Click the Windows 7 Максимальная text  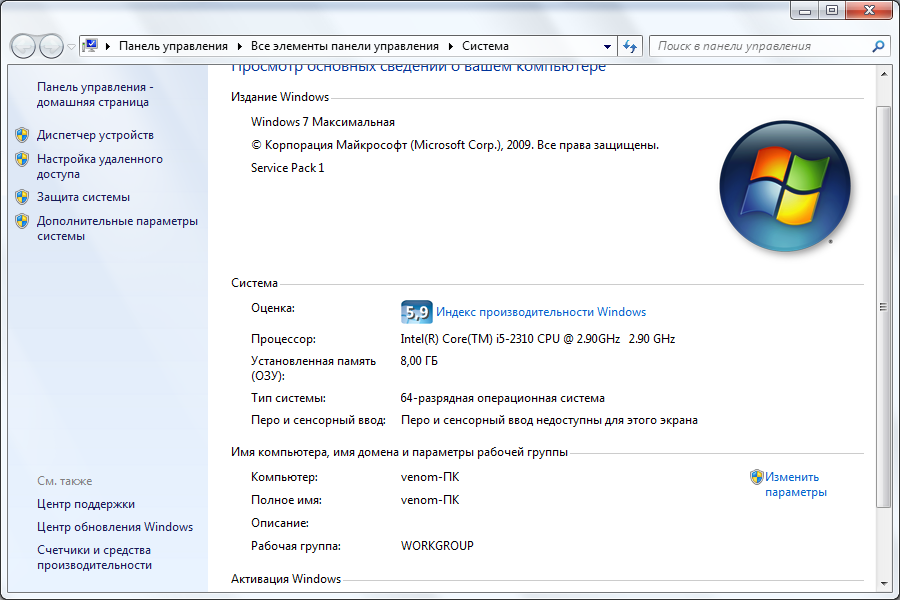tap(323, 122)
